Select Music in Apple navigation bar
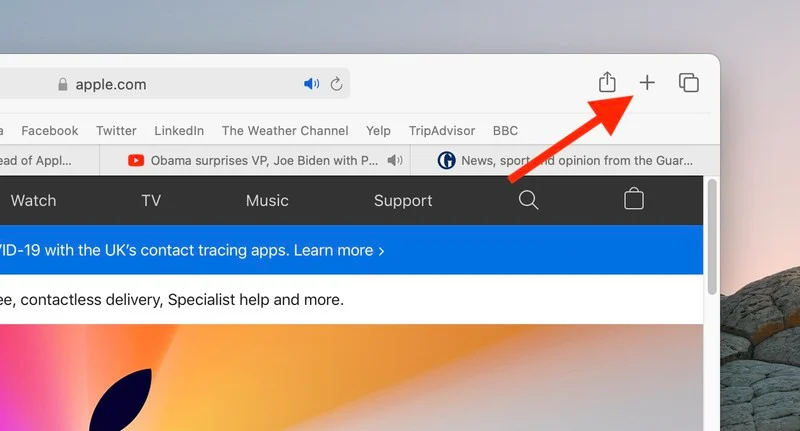This screenshot has height=431, width=800. click(267, 201)
